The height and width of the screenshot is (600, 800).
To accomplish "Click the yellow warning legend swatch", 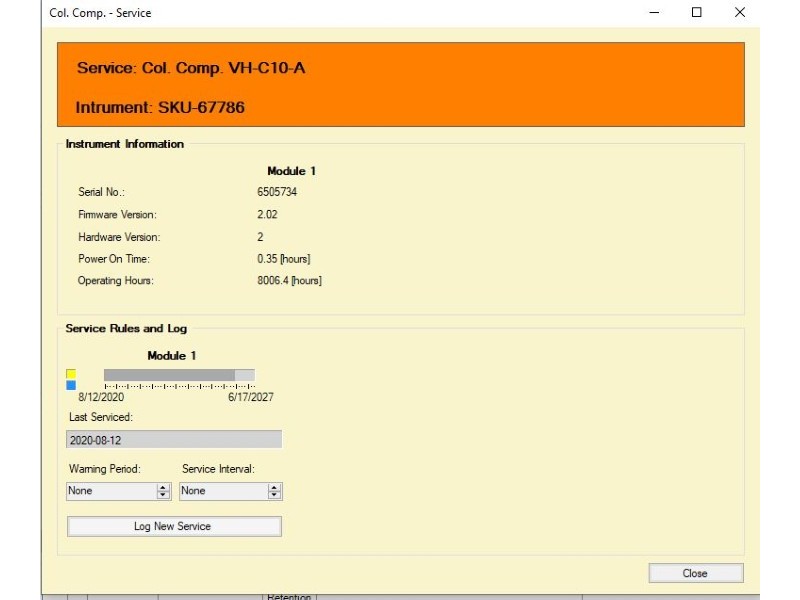I will [71, 374].
